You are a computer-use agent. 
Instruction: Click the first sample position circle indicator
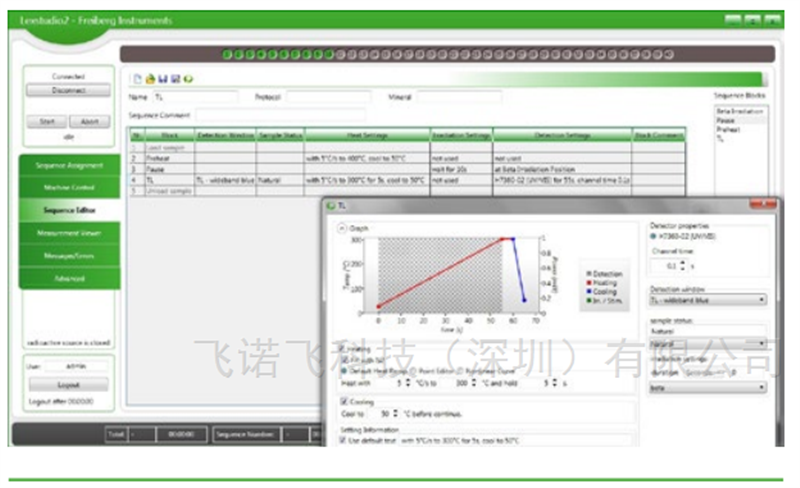pyautogui.click(x=227, y=55)
